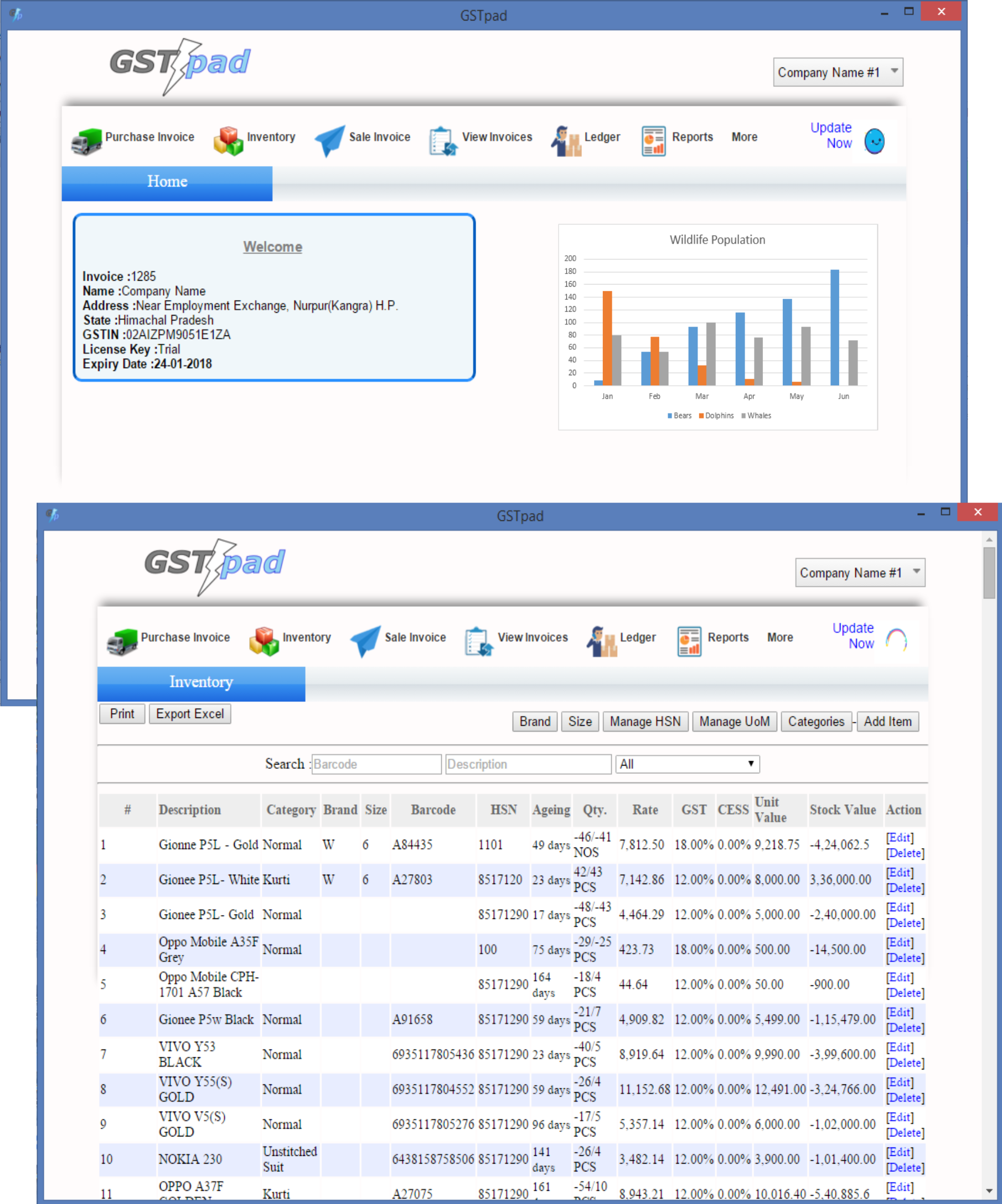The width and height of the screenshot is (1002, 1204).
Task: Click the Ageing column header
Action: click(551, 809)
